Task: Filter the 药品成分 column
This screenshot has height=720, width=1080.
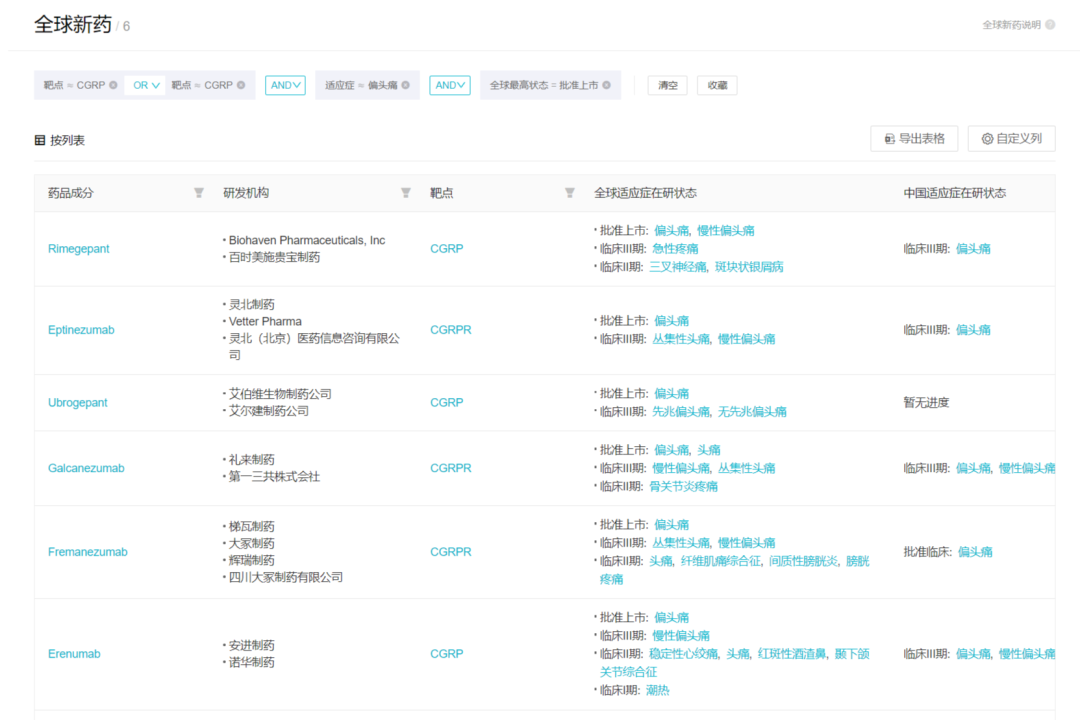Action: tap(198, 193)
